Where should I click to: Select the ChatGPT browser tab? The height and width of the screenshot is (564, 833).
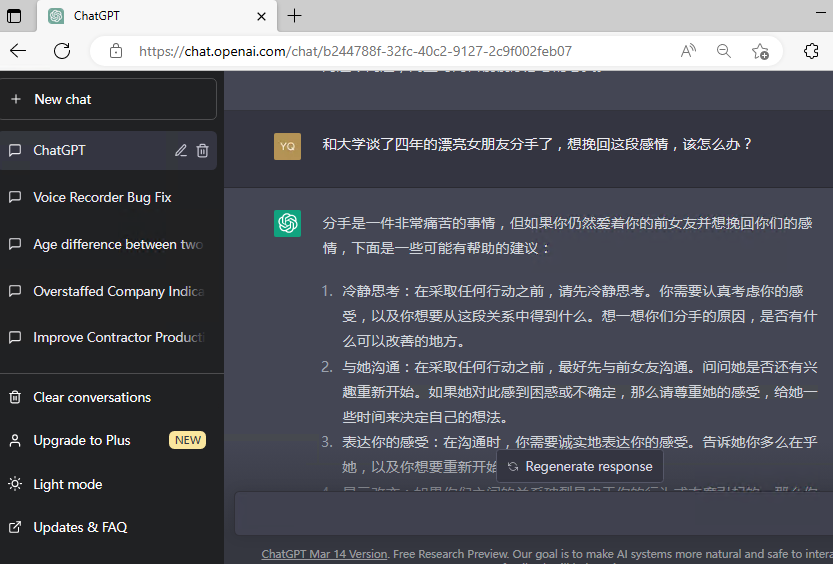coord(157,16)
